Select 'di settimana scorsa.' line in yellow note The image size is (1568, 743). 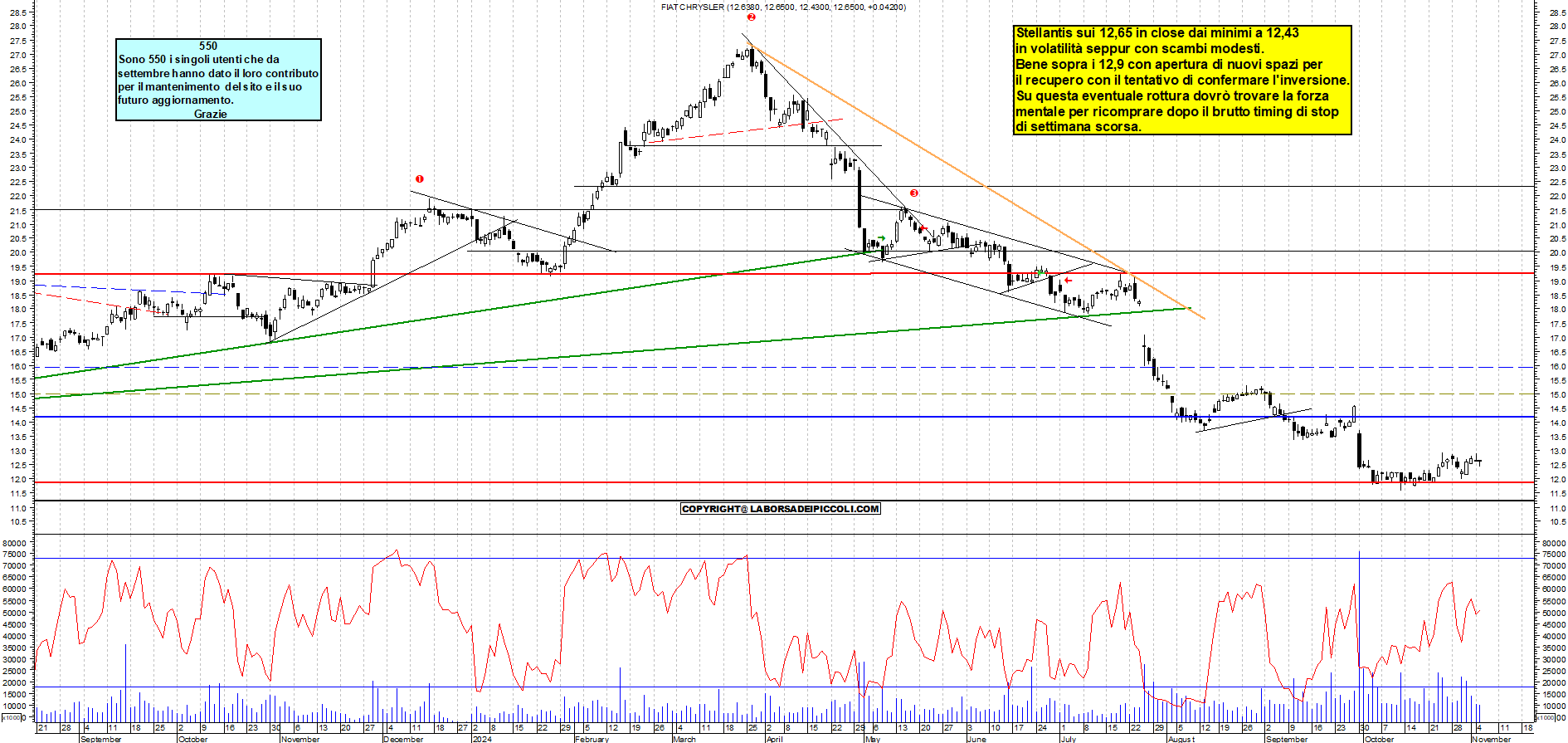point(1079,126)
